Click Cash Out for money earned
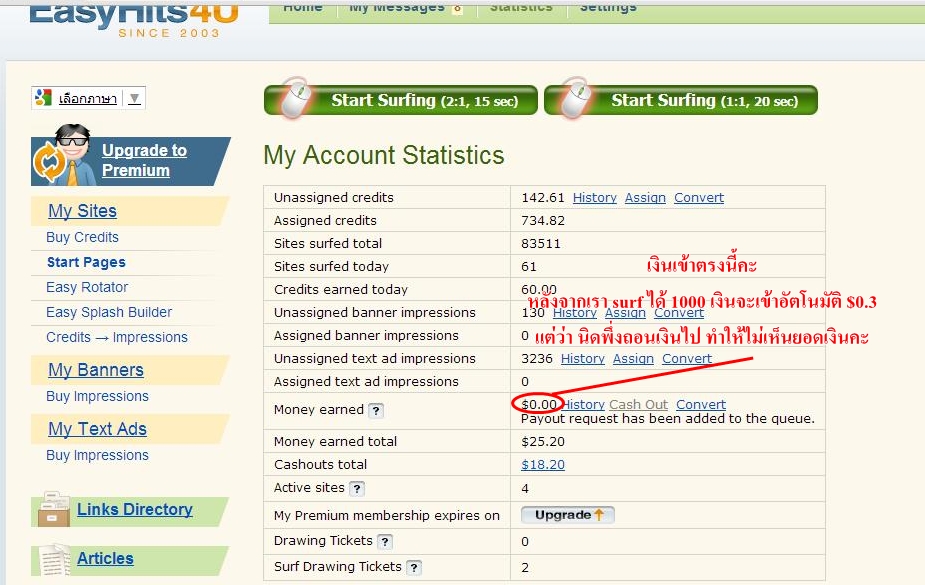Viewport: 925px width, 585px height. (x=638, y=405)
